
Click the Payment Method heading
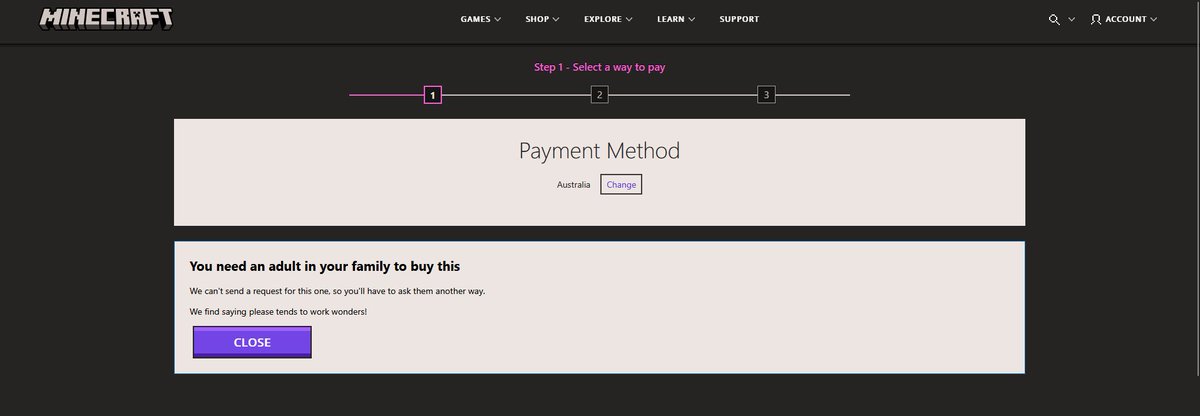pyautogui.click(x=599, y=151)
